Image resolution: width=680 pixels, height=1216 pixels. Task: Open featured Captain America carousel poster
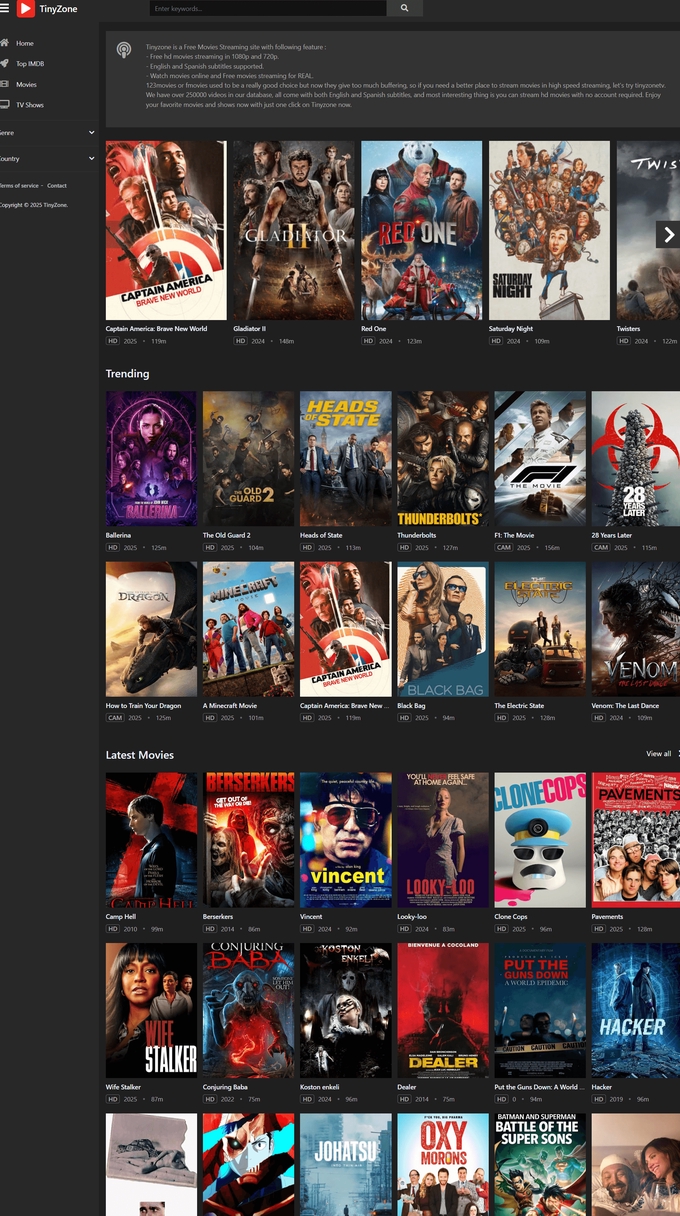tap(166, 230)
